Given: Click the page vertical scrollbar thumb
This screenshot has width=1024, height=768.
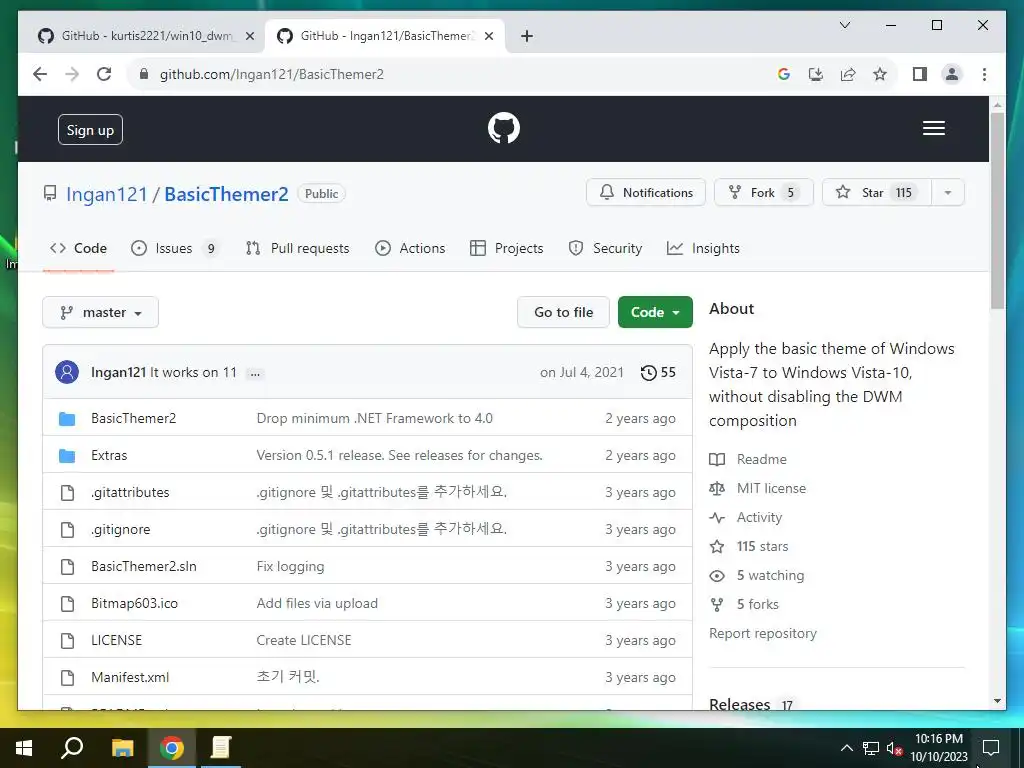Looking at the screenshot, I should (x=997, y=210).
